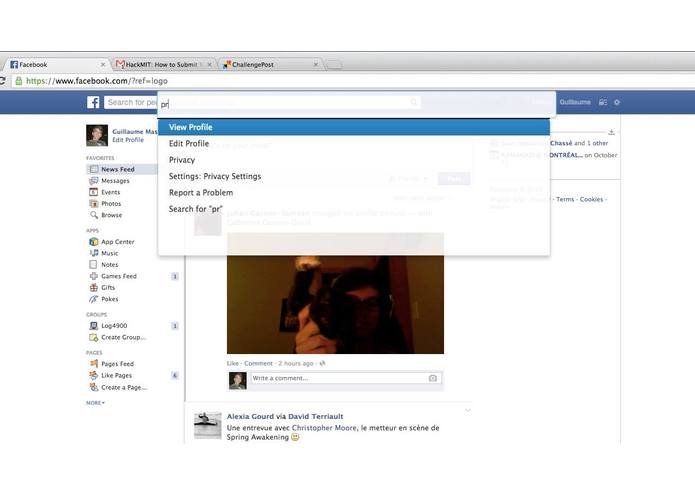
Task: Click Alexia Gourd post avatar thumbnail
Action: [x=207, y=425]
